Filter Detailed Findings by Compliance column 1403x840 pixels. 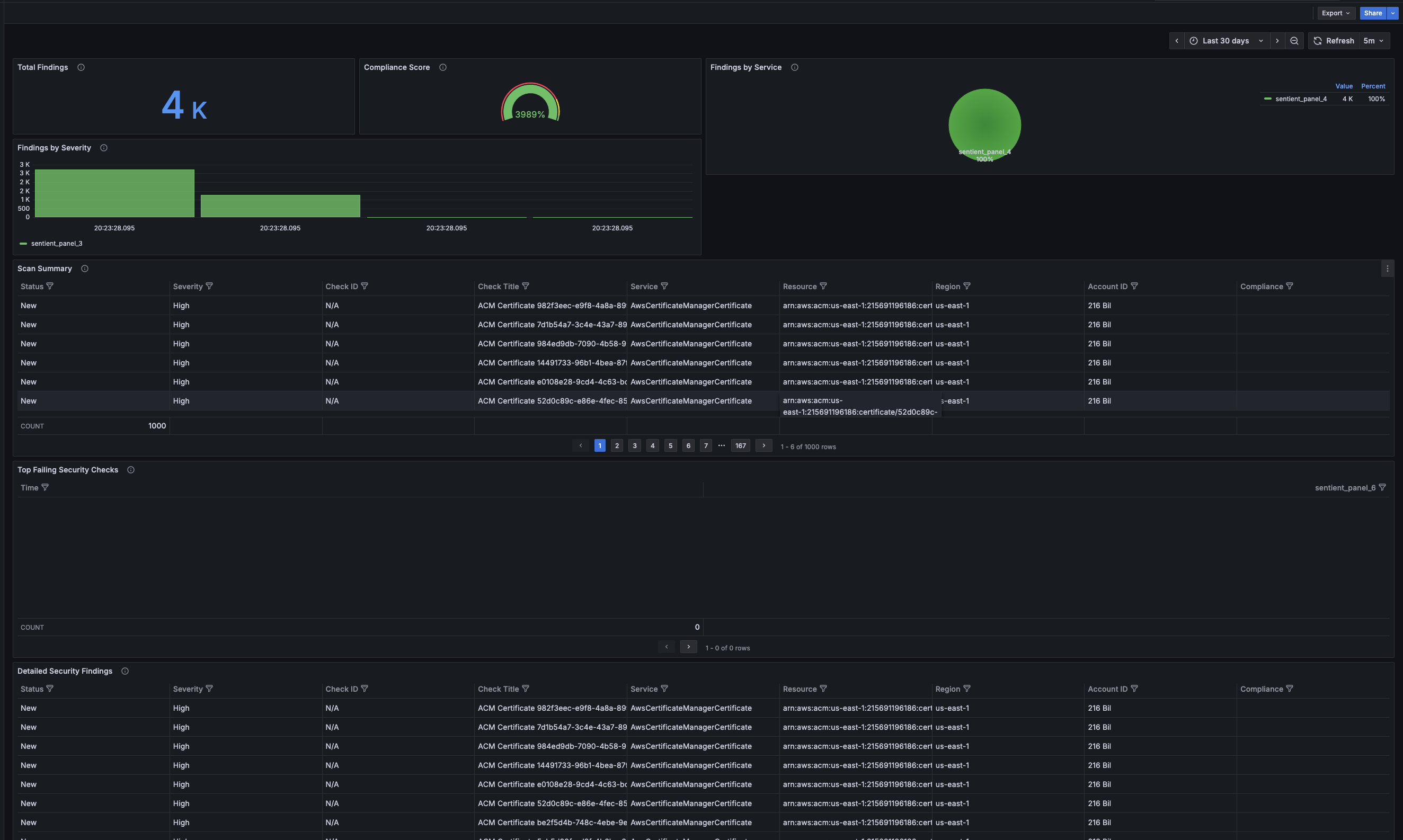pyautogui.click(x=1290, y=689)
